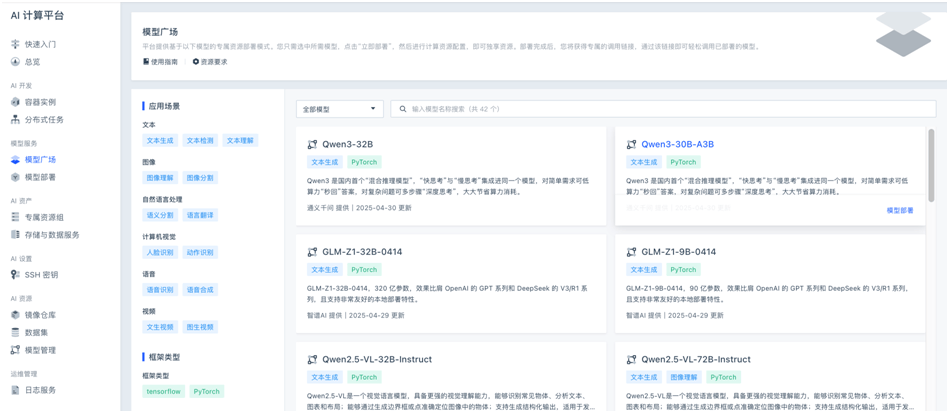Click the 日志服务 log icon
Screen dimensions: 949x413
point(16,390)
